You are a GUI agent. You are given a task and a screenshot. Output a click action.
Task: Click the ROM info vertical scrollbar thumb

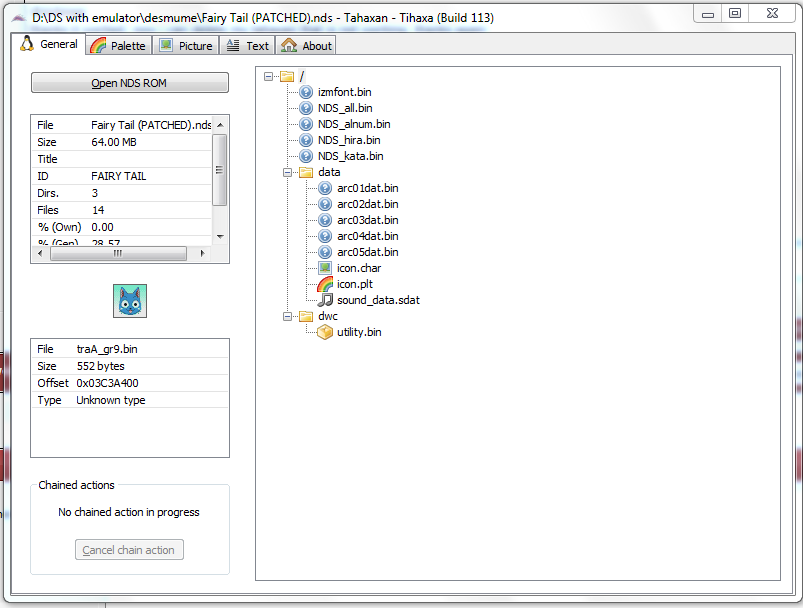pyautogui.click(x=219, y=170)
